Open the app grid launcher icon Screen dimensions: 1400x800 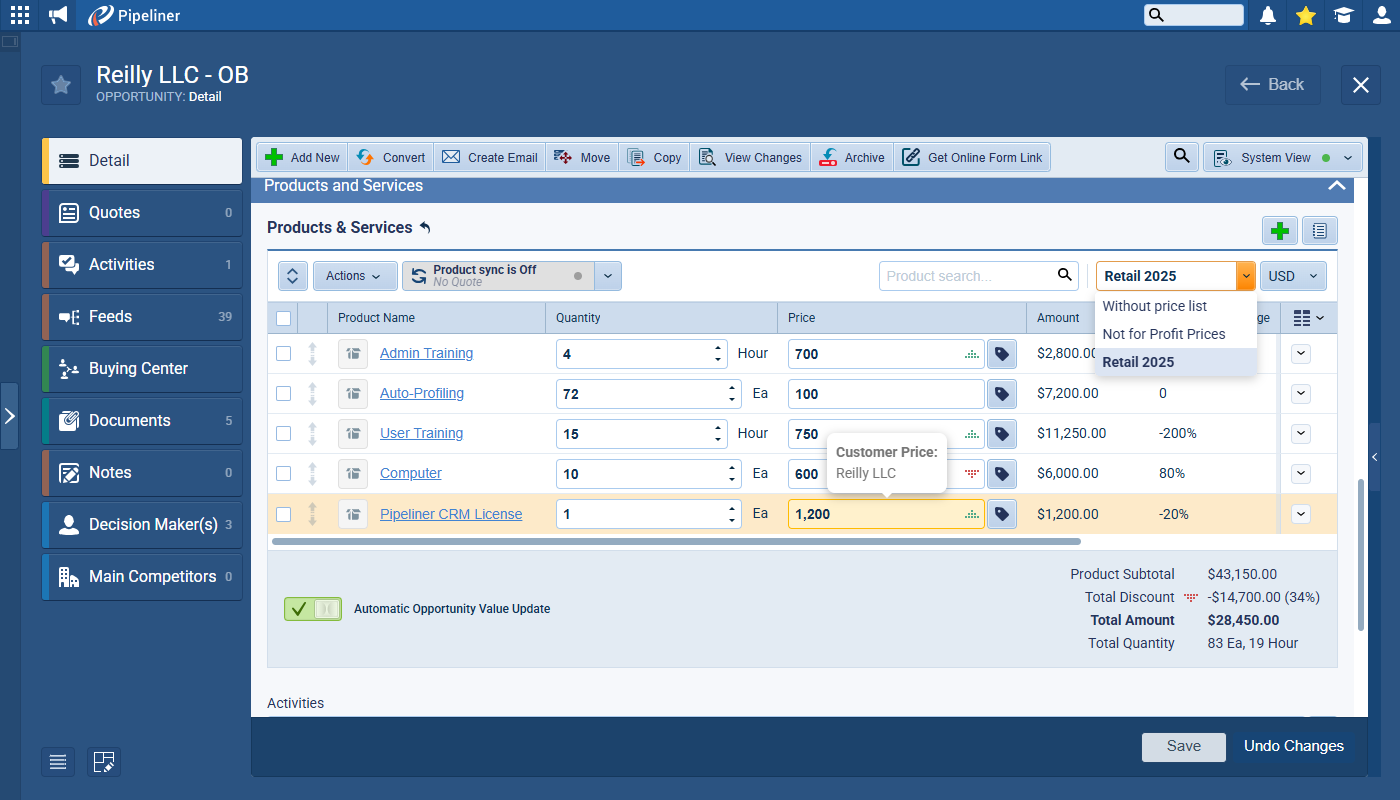20,15
